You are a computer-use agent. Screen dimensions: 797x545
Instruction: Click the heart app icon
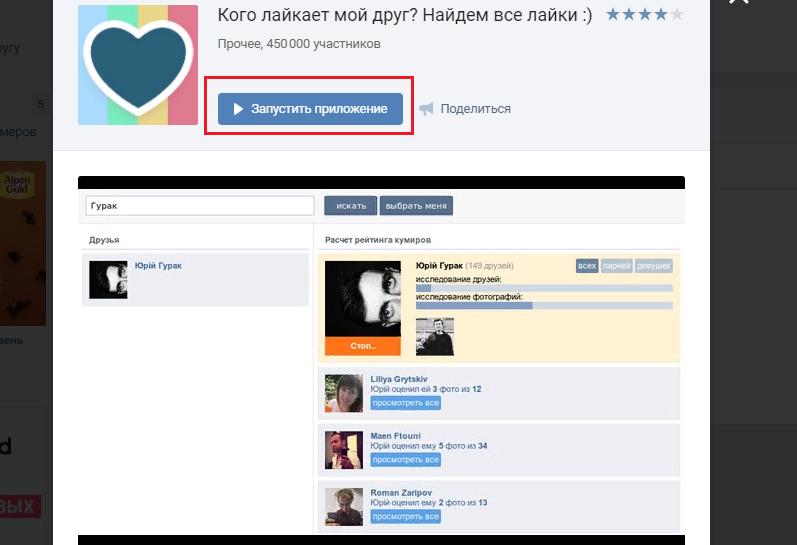[138, 65]
